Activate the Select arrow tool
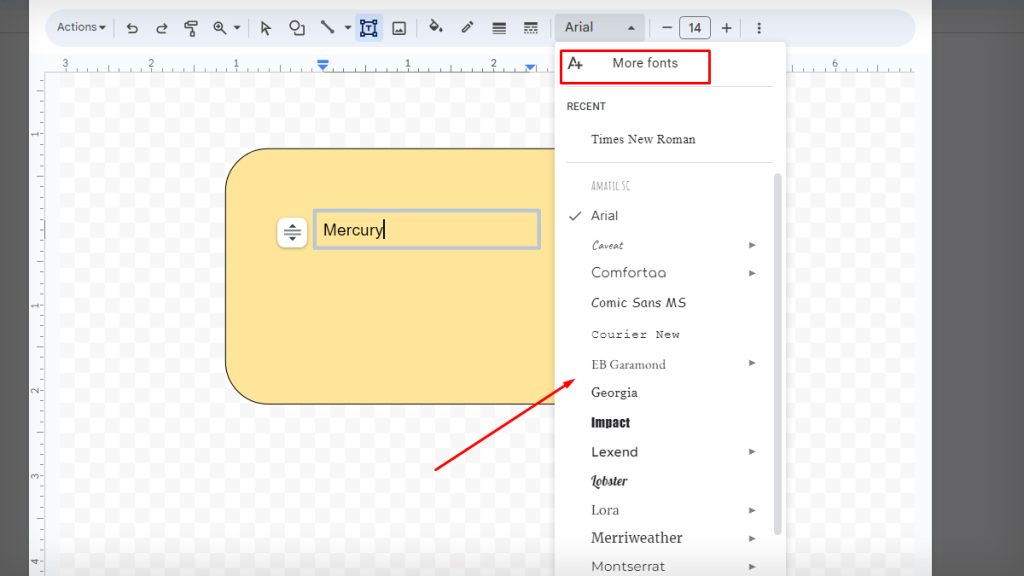 (x=265, y=27)
